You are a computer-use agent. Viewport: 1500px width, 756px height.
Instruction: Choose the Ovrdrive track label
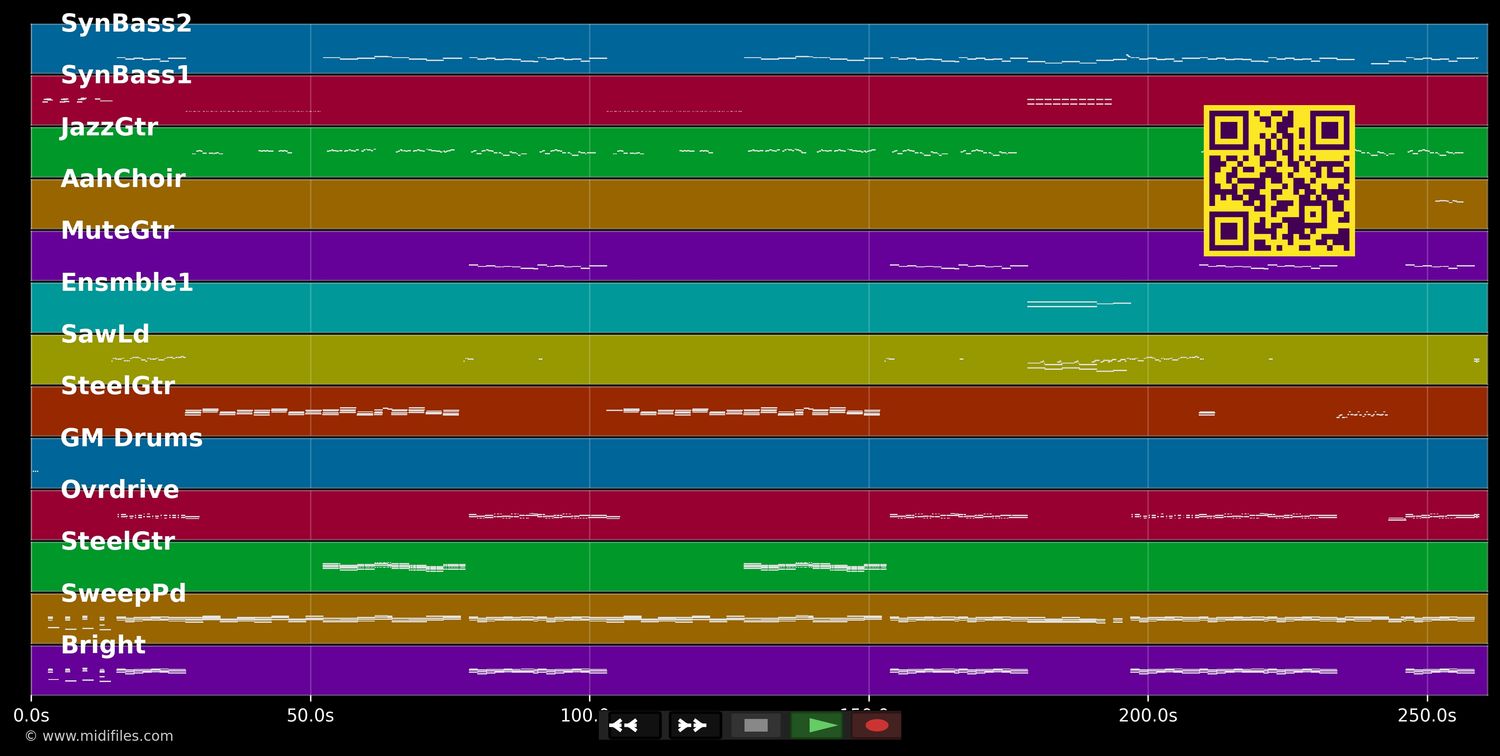click(x=120, y=490)
